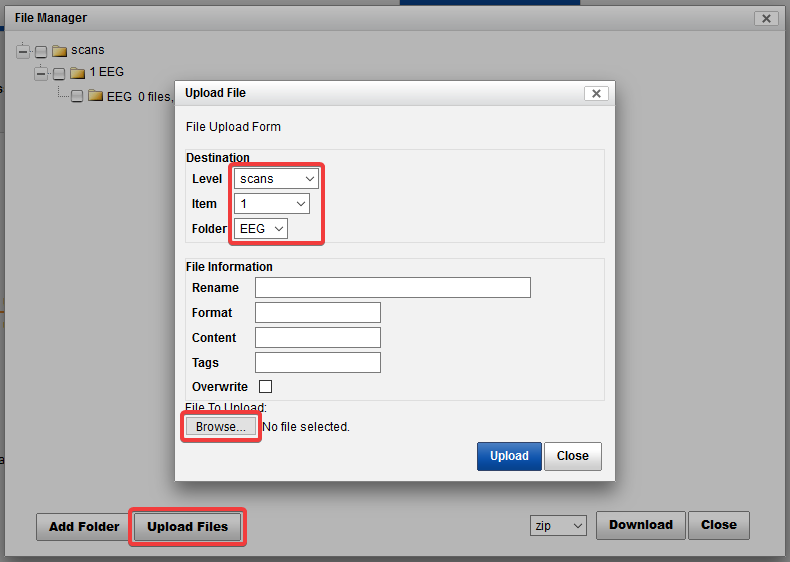The width and height of the screenshot is (790, 562).
Task: Enable the Overwrite checkbox
Action: click(265, 387)
